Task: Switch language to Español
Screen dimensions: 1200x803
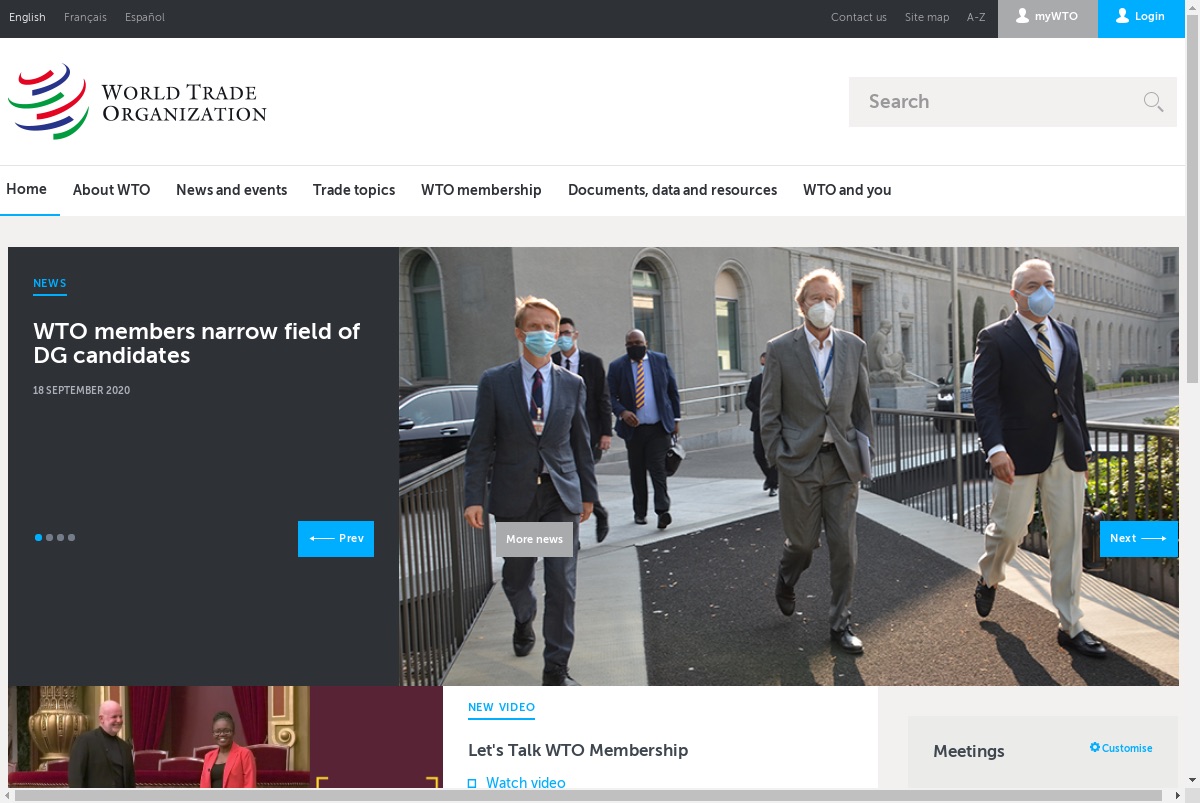Action: pyautogui.click(x=145, y=17)
